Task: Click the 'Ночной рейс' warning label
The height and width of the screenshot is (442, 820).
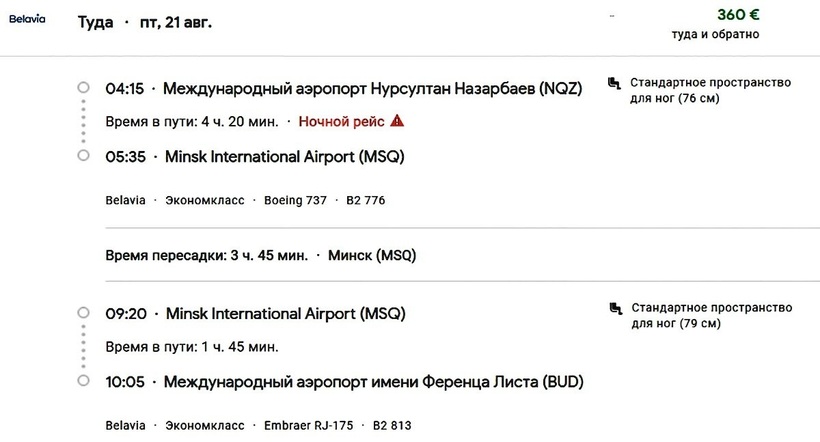Action: (x=341, y=122)
